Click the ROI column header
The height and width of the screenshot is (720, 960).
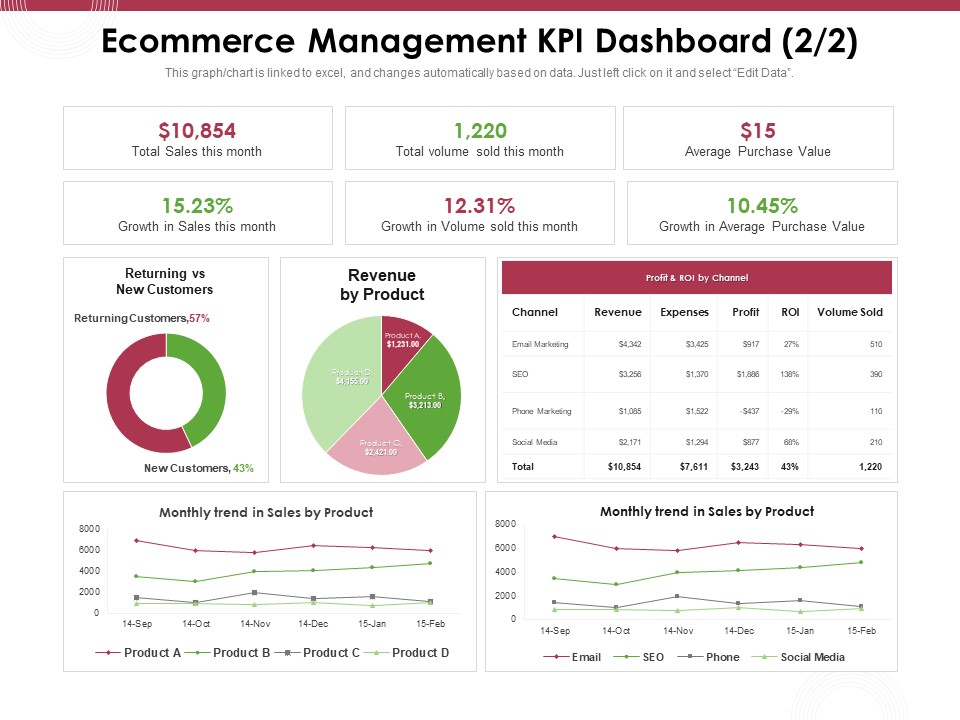pyautogui.click(x=790, y=312)
